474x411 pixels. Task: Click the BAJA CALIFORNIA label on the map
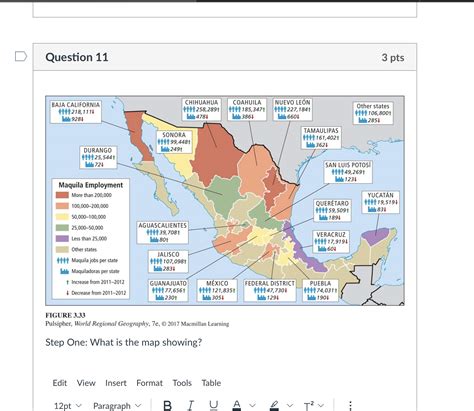[x=76, y=105]
